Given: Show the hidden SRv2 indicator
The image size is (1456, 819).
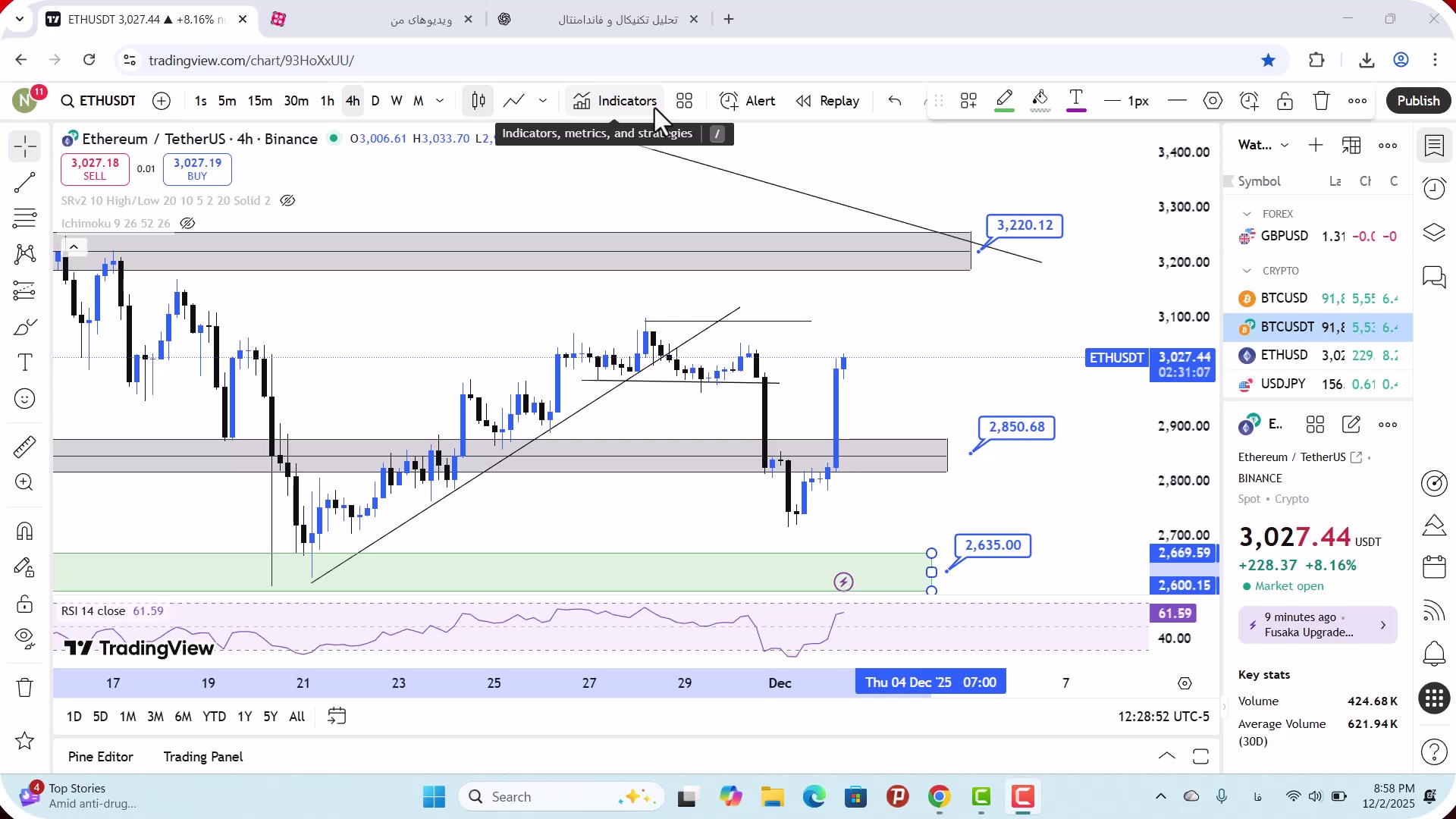Looking at the screenshot, I should [x=287, y=201].
